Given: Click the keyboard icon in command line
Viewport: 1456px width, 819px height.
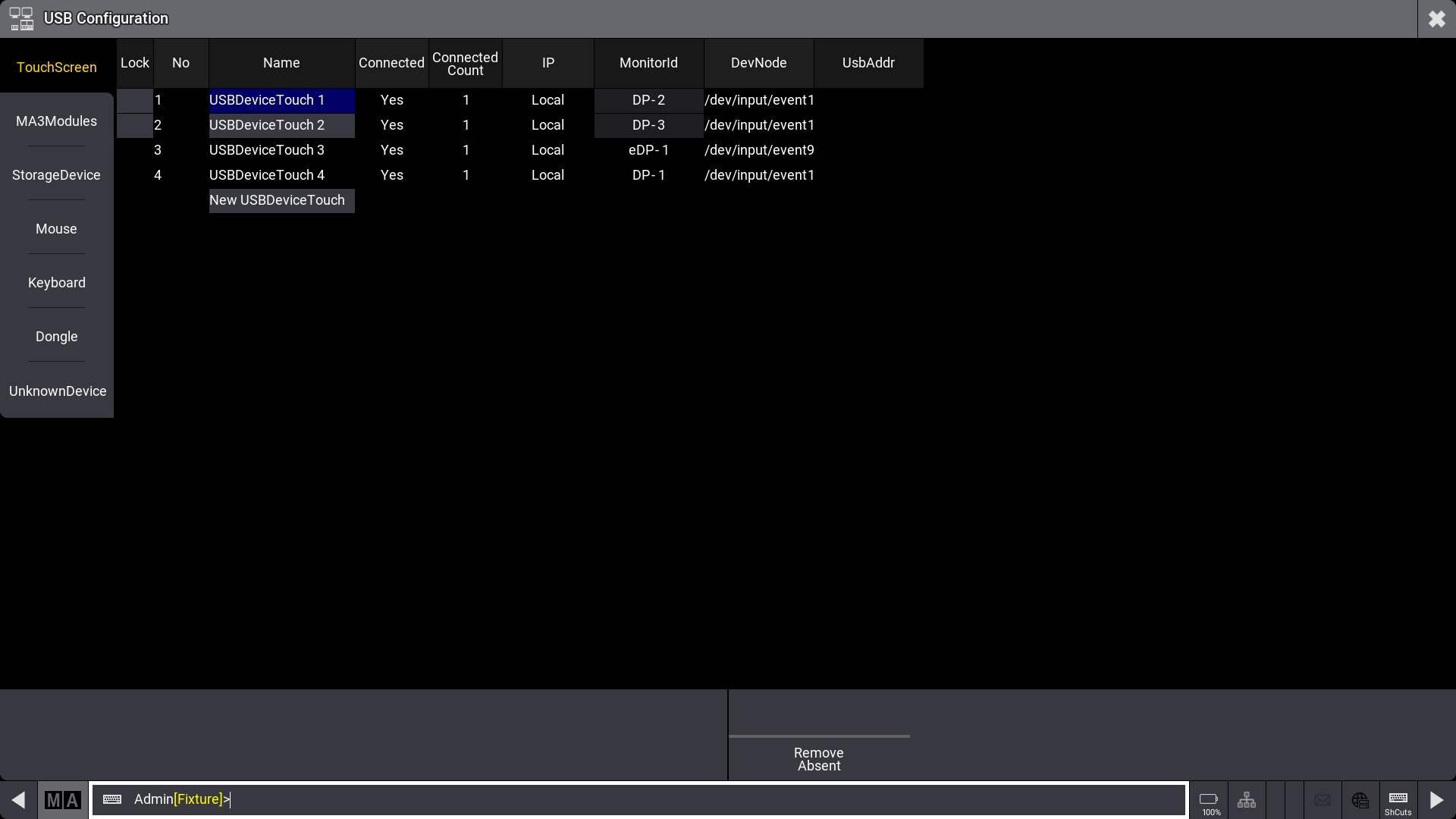Looking at the screenshot, I should 112,799.
